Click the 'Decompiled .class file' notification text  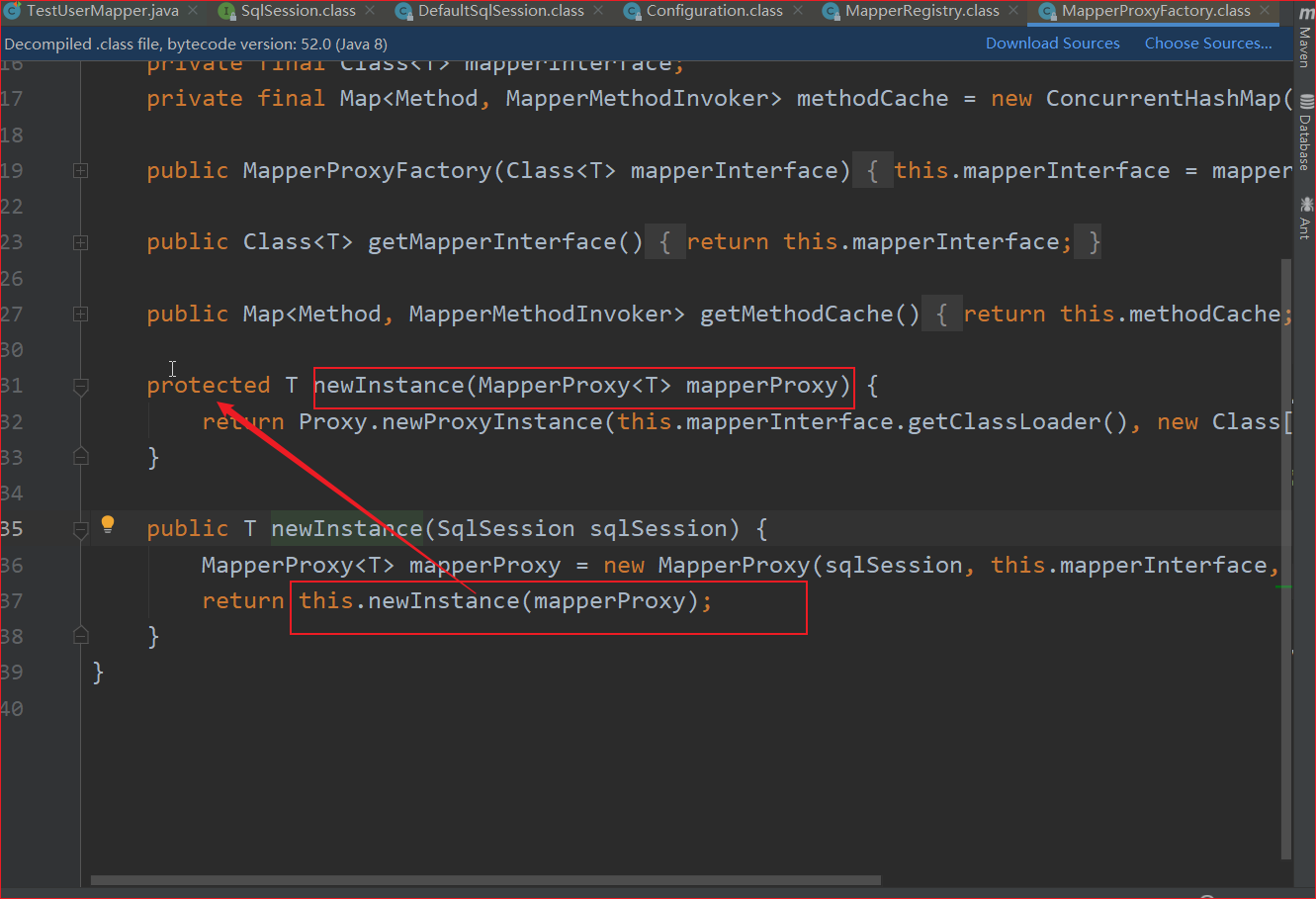(x=196, y=45)
